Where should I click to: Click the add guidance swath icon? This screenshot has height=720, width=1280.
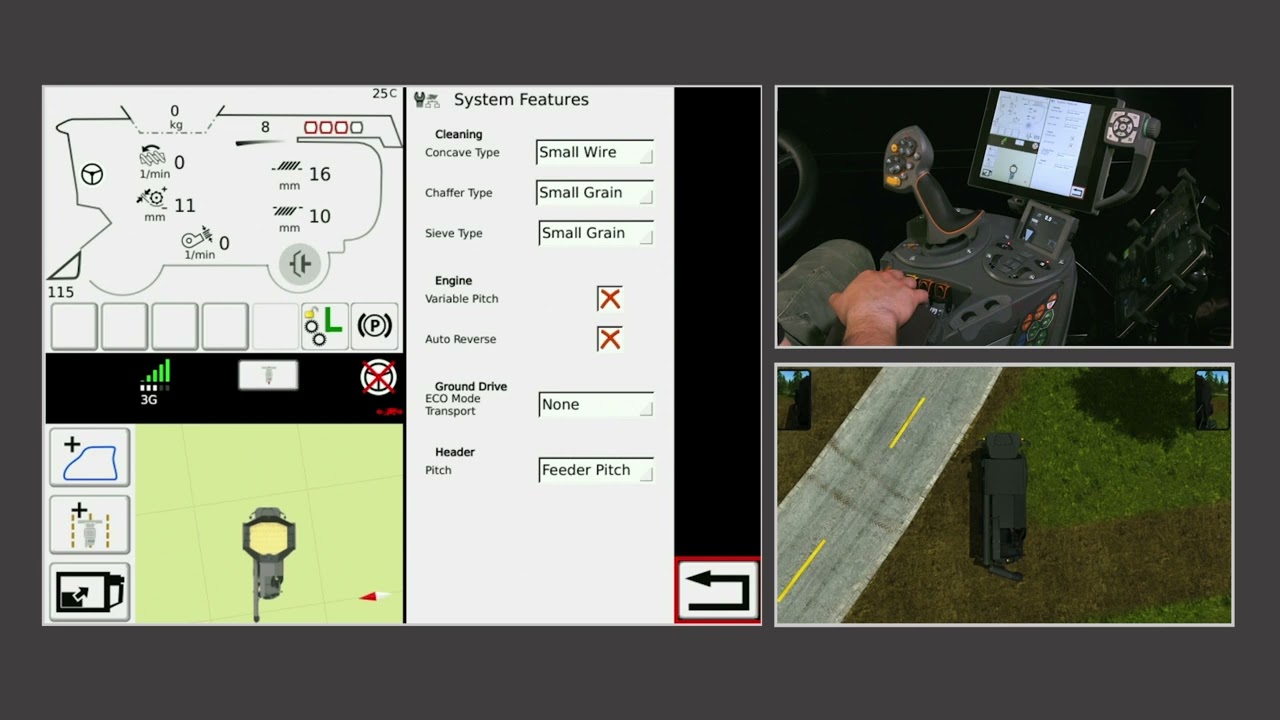click(90, 525)
